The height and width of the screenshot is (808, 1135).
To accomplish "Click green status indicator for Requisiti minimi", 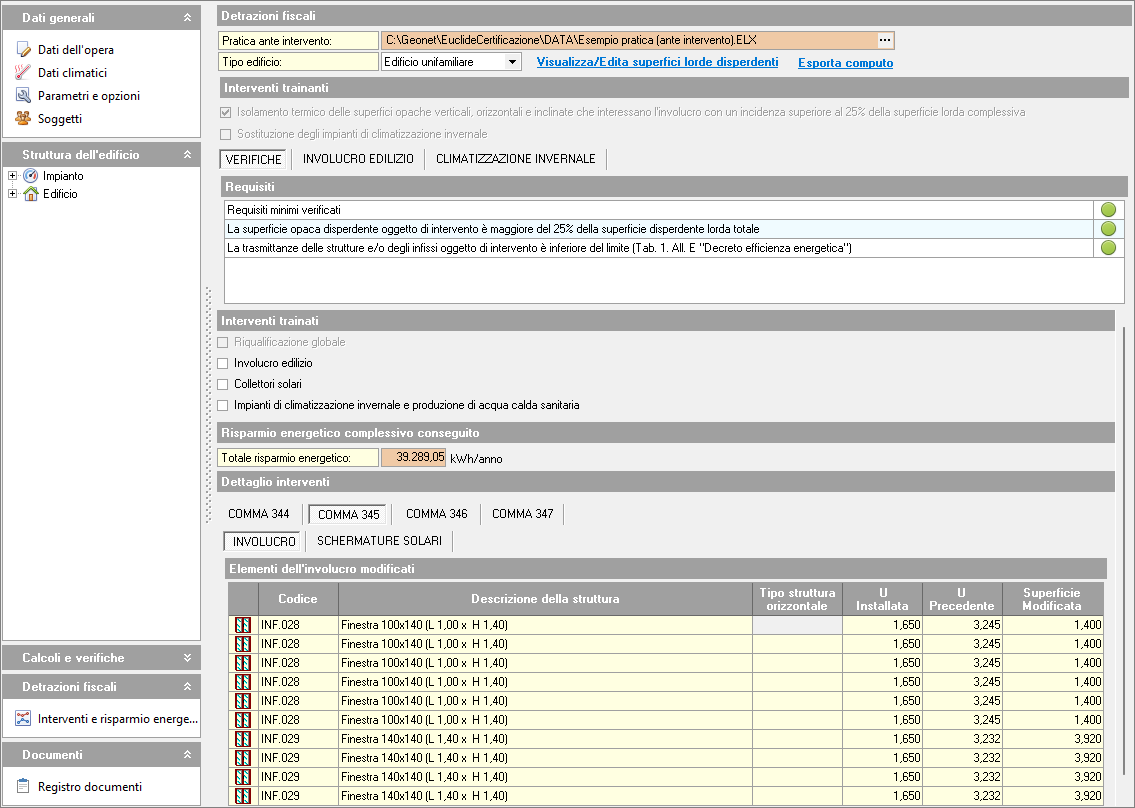I will tap(1108, 210).
